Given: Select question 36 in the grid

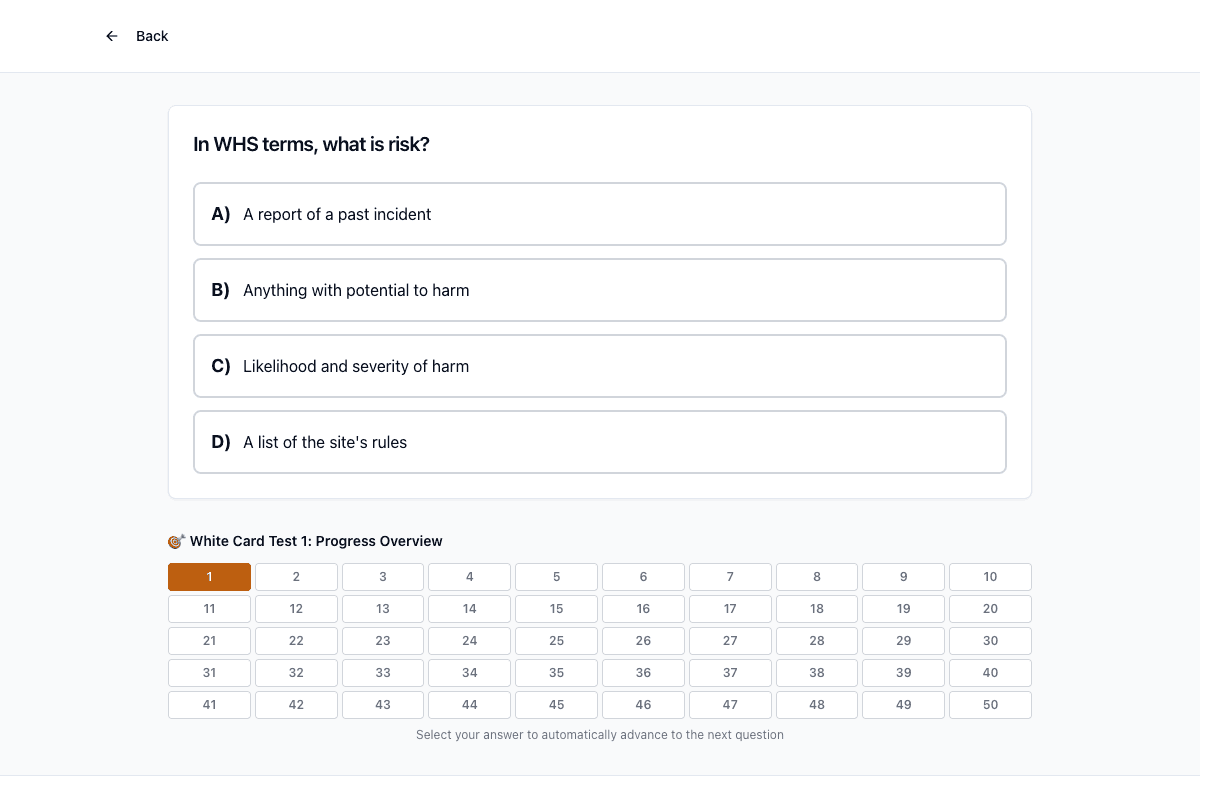Looking at the screenshot, I should [x=643, y=673].
